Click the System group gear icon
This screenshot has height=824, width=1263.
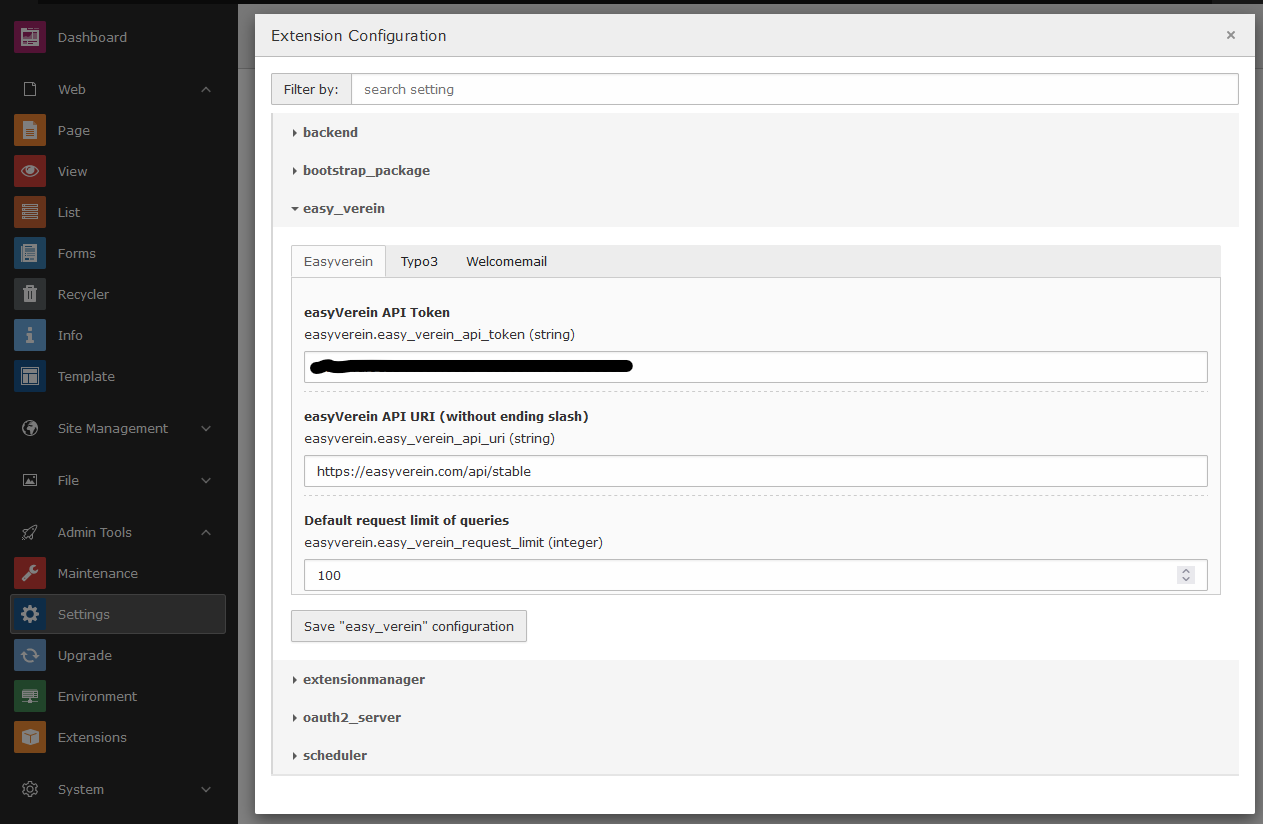[x=30, y=789]
